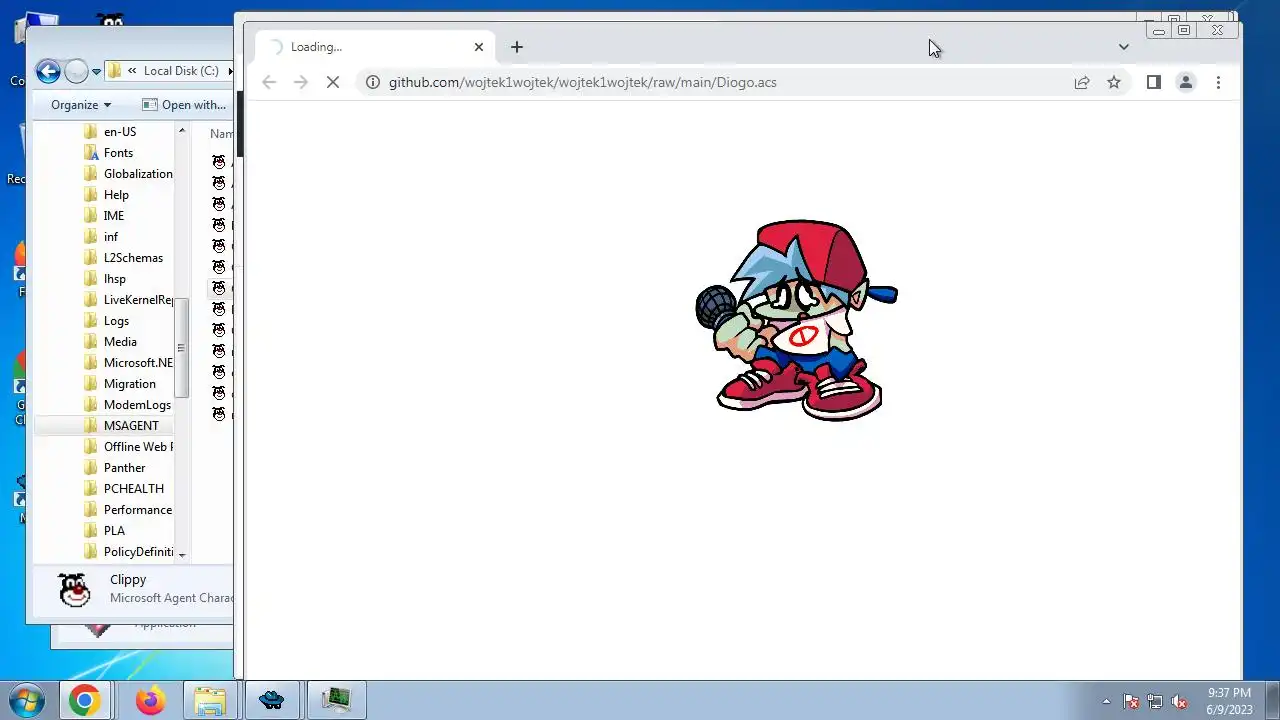Viewport: 1280px width, 720px height.
Task: Click Chrome icon on taskbar
Action: click(x=84, y=701)
